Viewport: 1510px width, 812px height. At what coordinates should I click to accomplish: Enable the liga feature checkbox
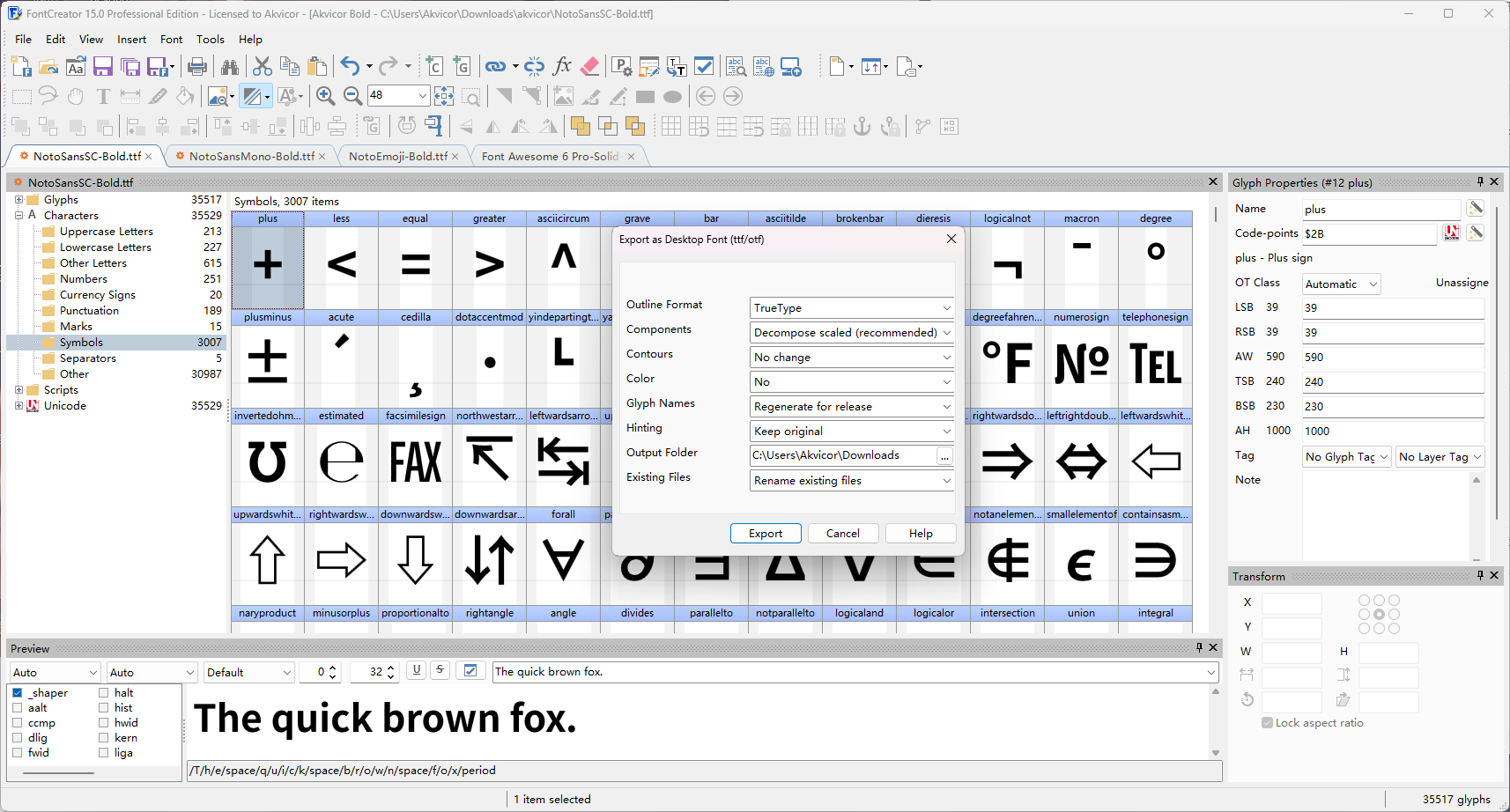tap(103, 753)
